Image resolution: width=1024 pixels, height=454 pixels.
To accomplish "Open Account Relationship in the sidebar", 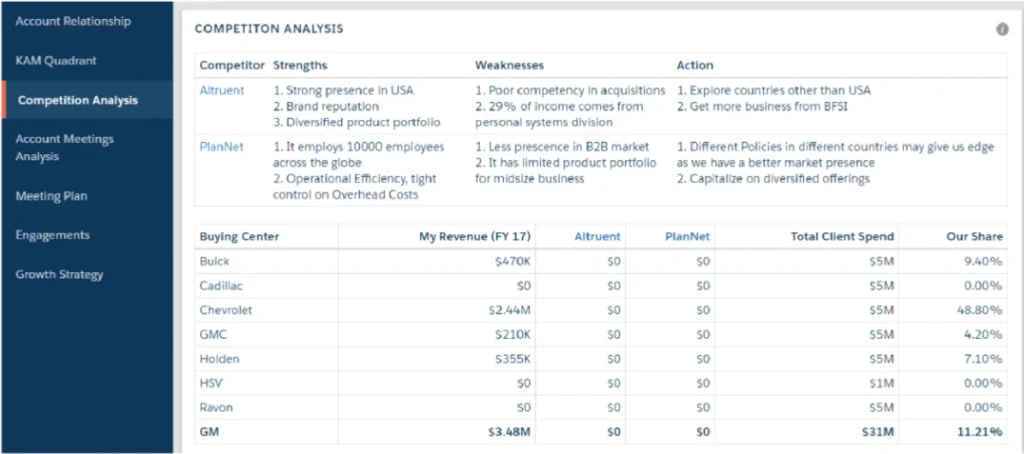I will pos(73,21).
